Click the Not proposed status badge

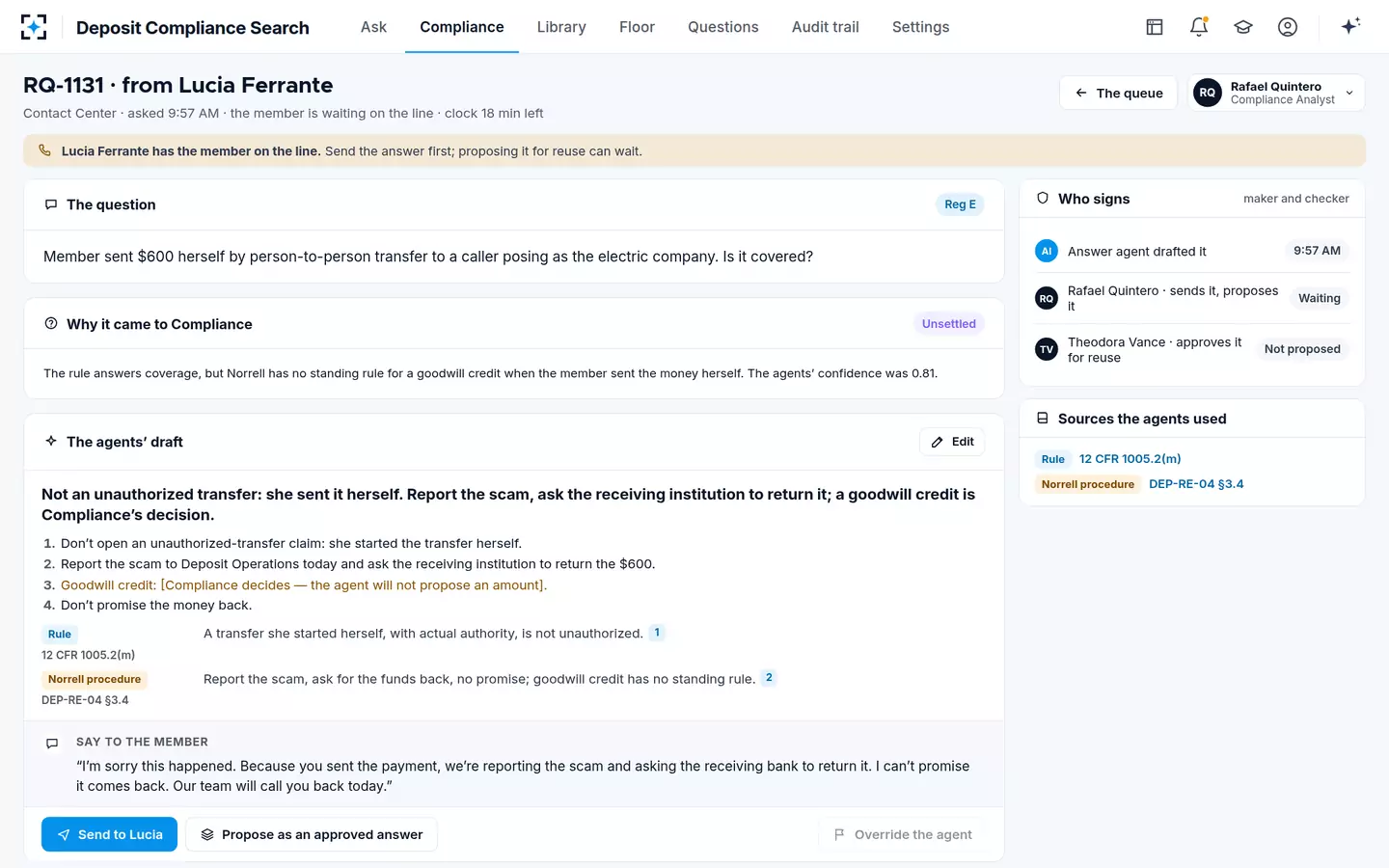click(1302, 349)
